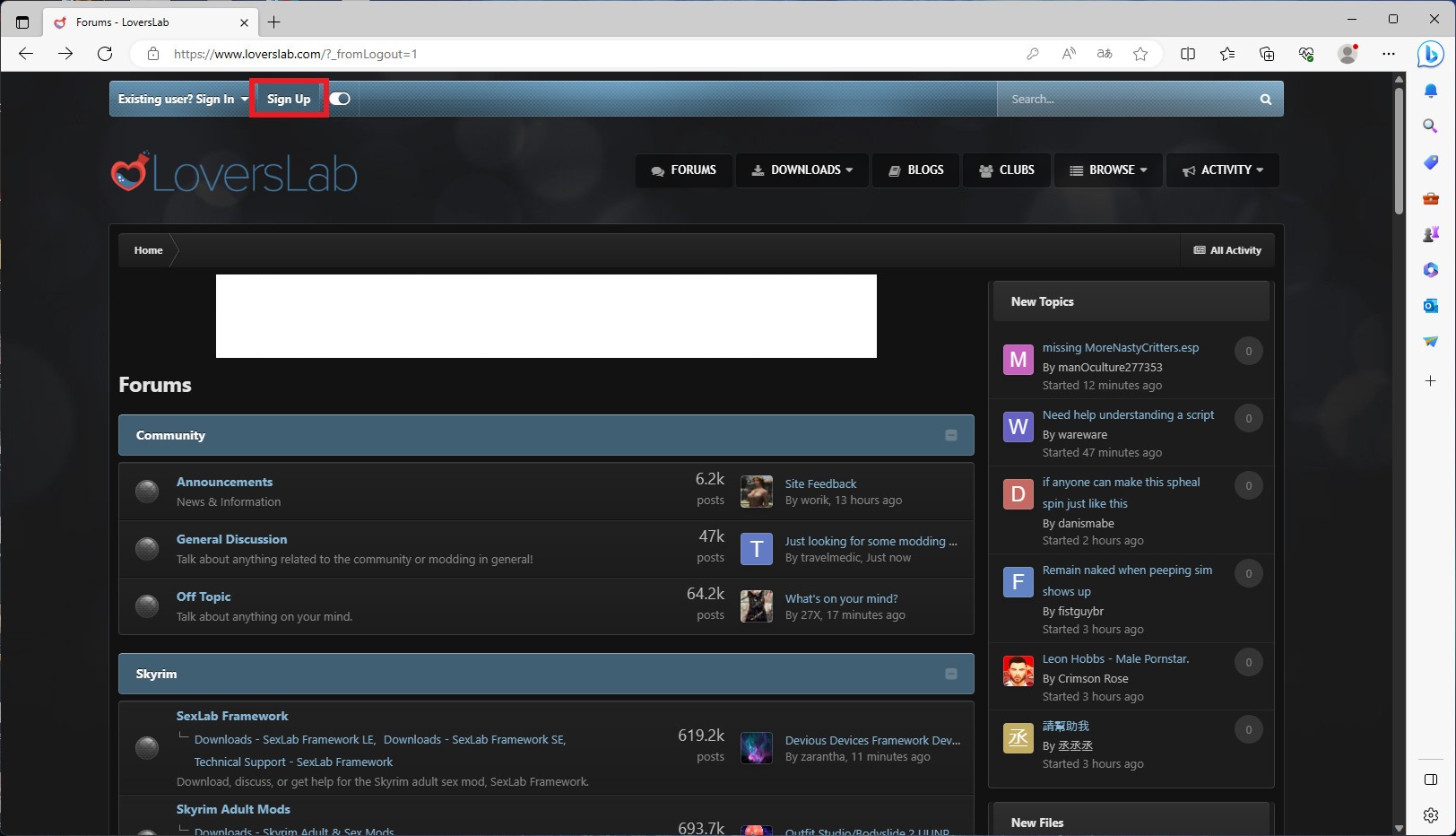Open the Downloads navigation dropdown

[802, 170]
